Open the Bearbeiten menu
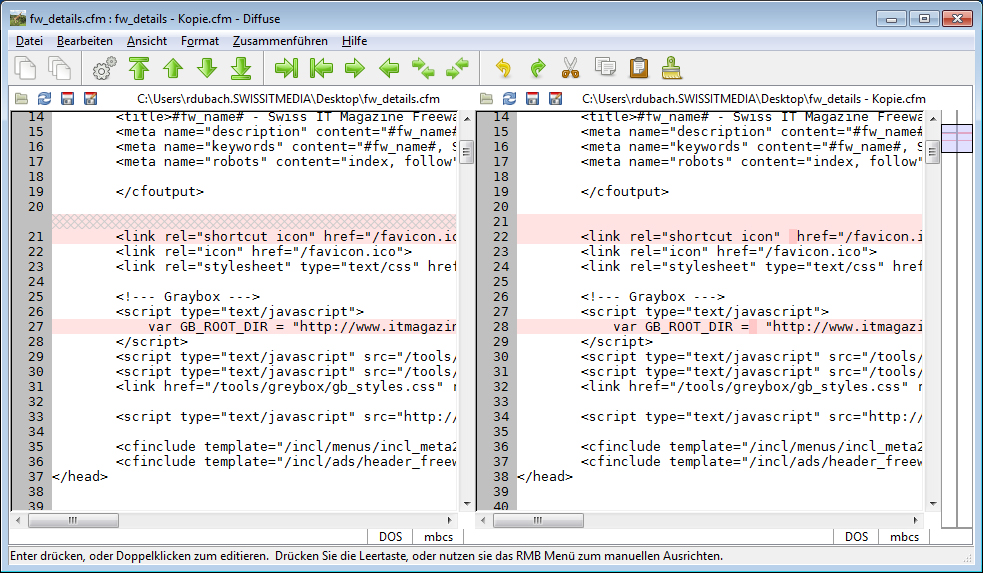Viewport: 983px width, 573px height. pyautogui.click(x=85, y=41)
